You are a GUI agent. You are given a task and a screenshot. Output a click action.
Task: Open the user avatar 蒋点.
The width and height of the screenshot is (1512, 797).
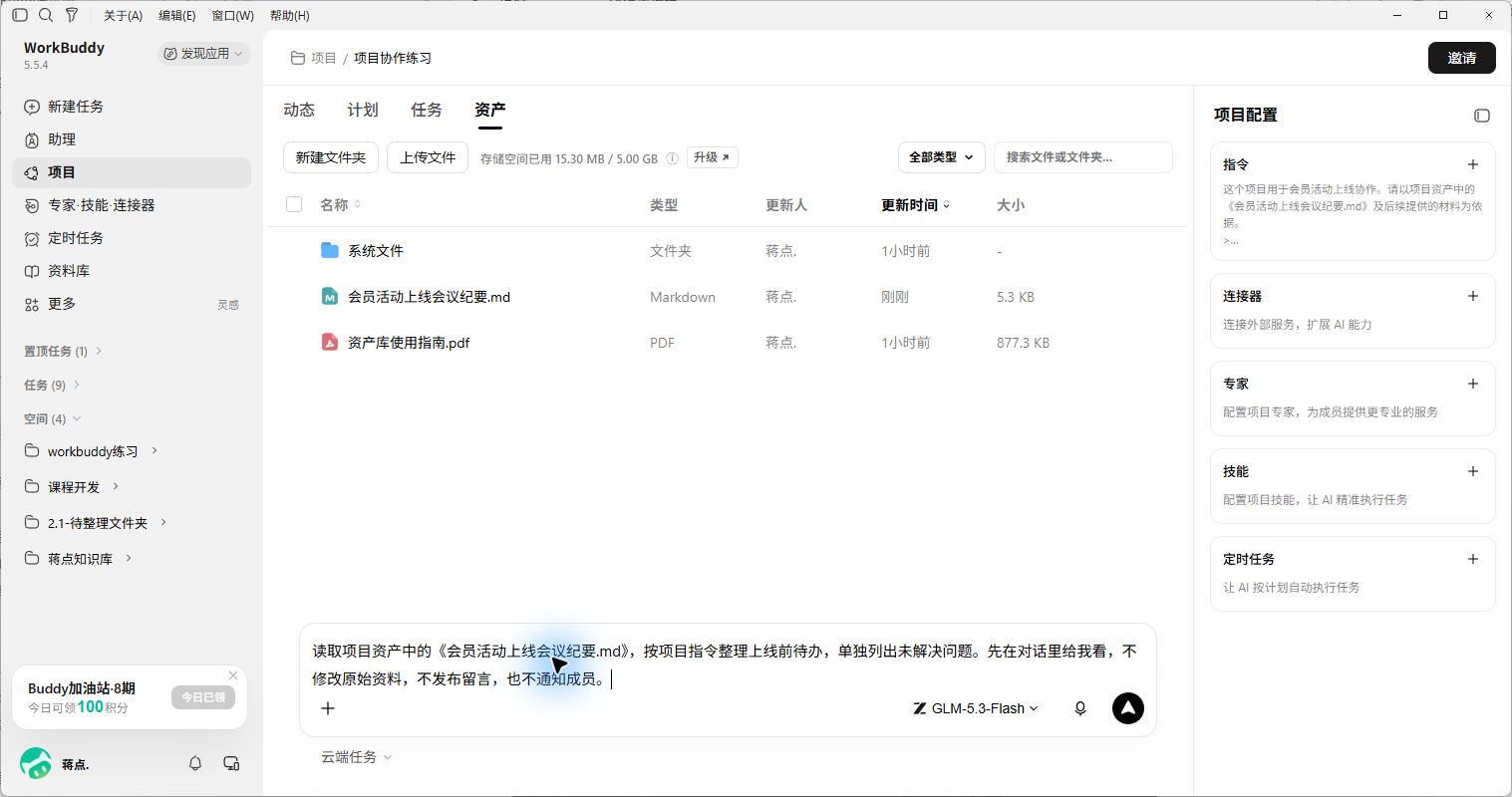click(36, 764)
